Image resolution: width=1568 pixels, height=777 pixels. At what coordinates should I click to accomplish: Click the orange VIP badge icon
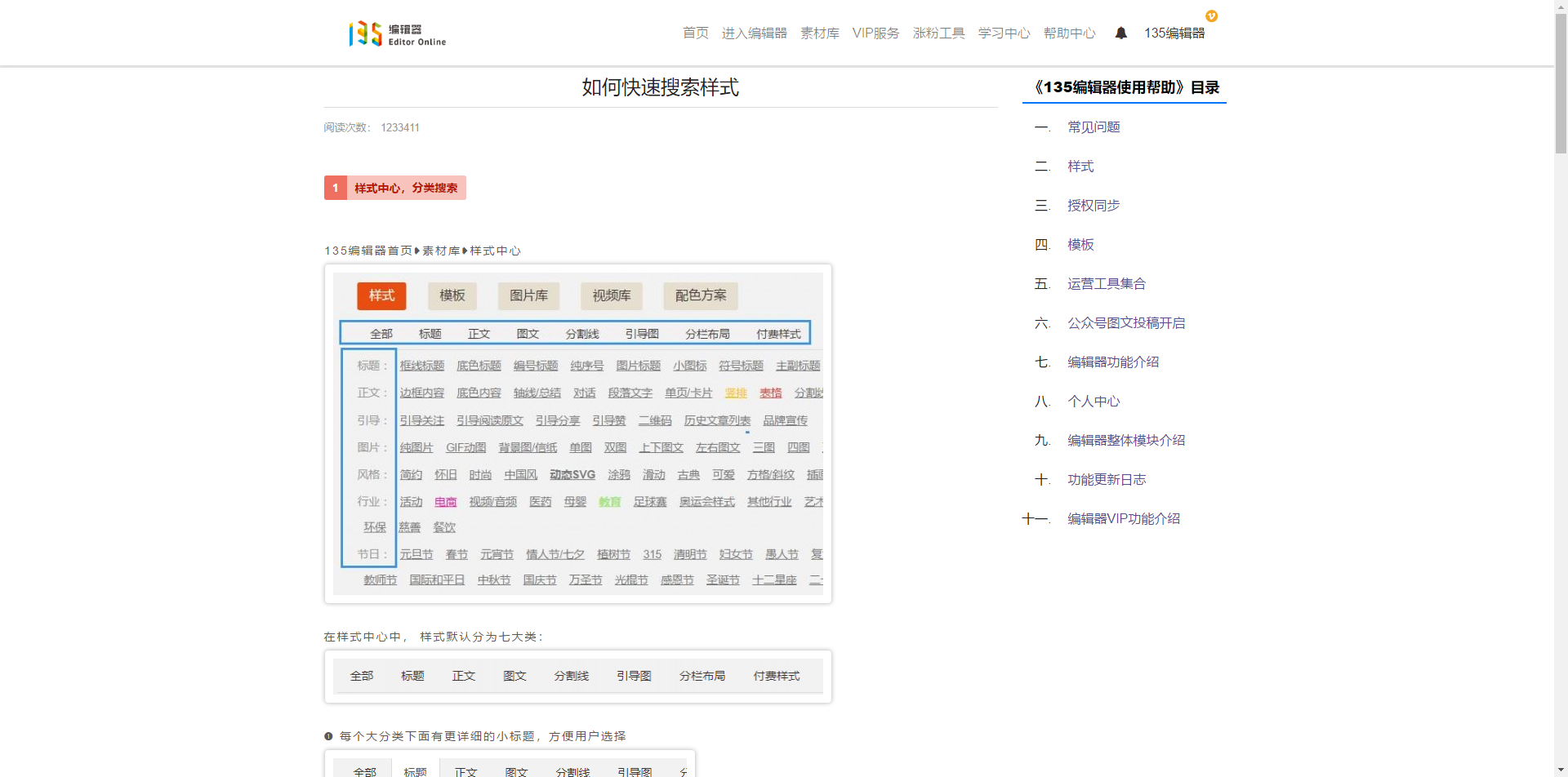tap(1212, 16)
